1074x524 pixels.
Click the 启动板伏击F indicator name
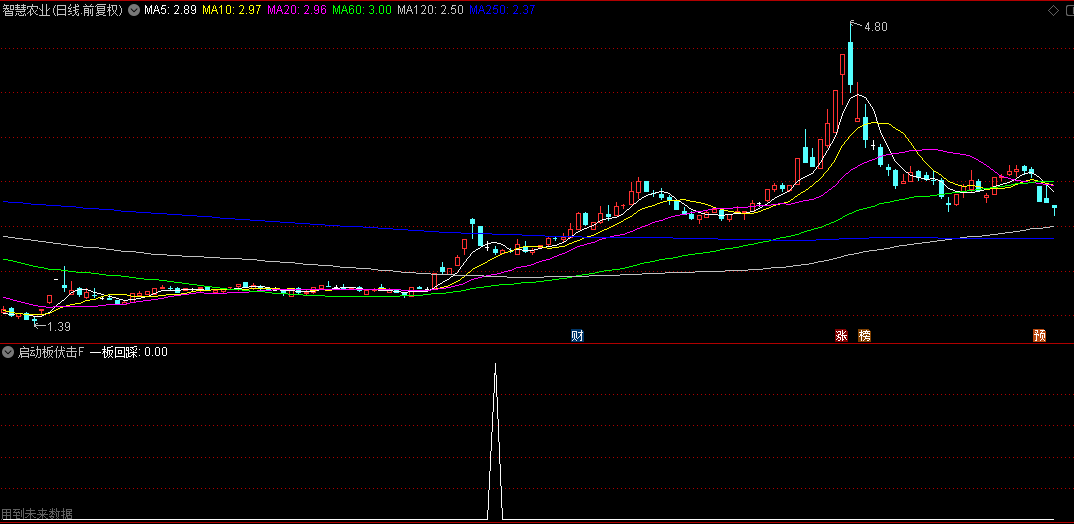[x=51, y=352]
